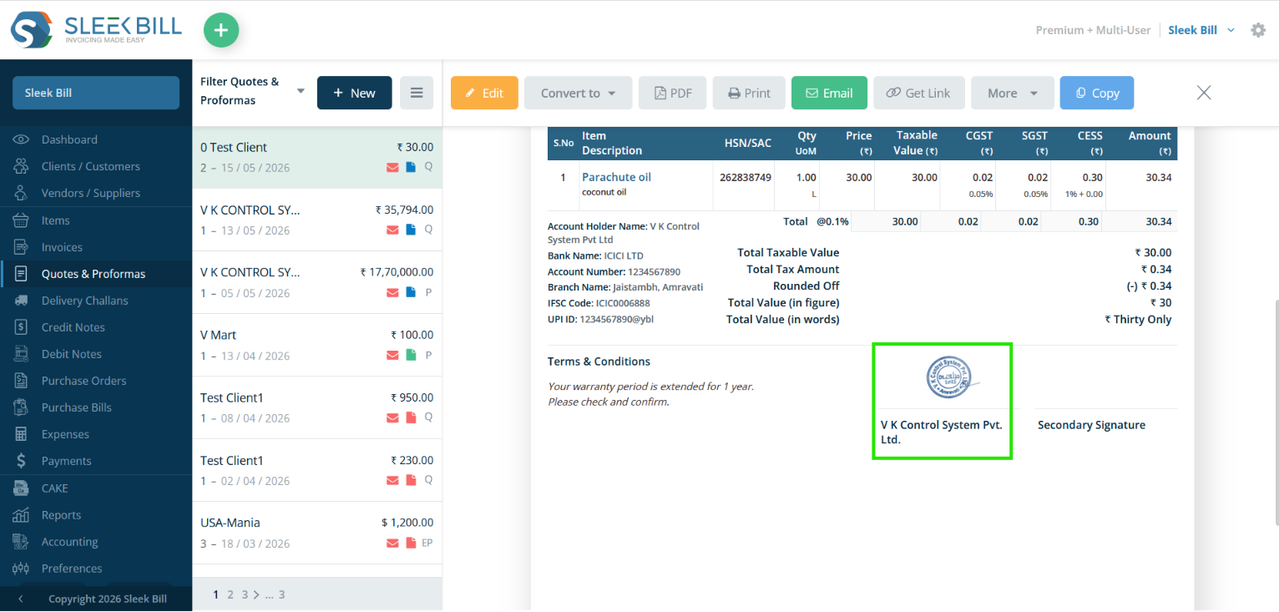Click the Expenses calculator icon
Viewport: 1279px width, 612px height.
pyautogui.click(x=21, y=434)
